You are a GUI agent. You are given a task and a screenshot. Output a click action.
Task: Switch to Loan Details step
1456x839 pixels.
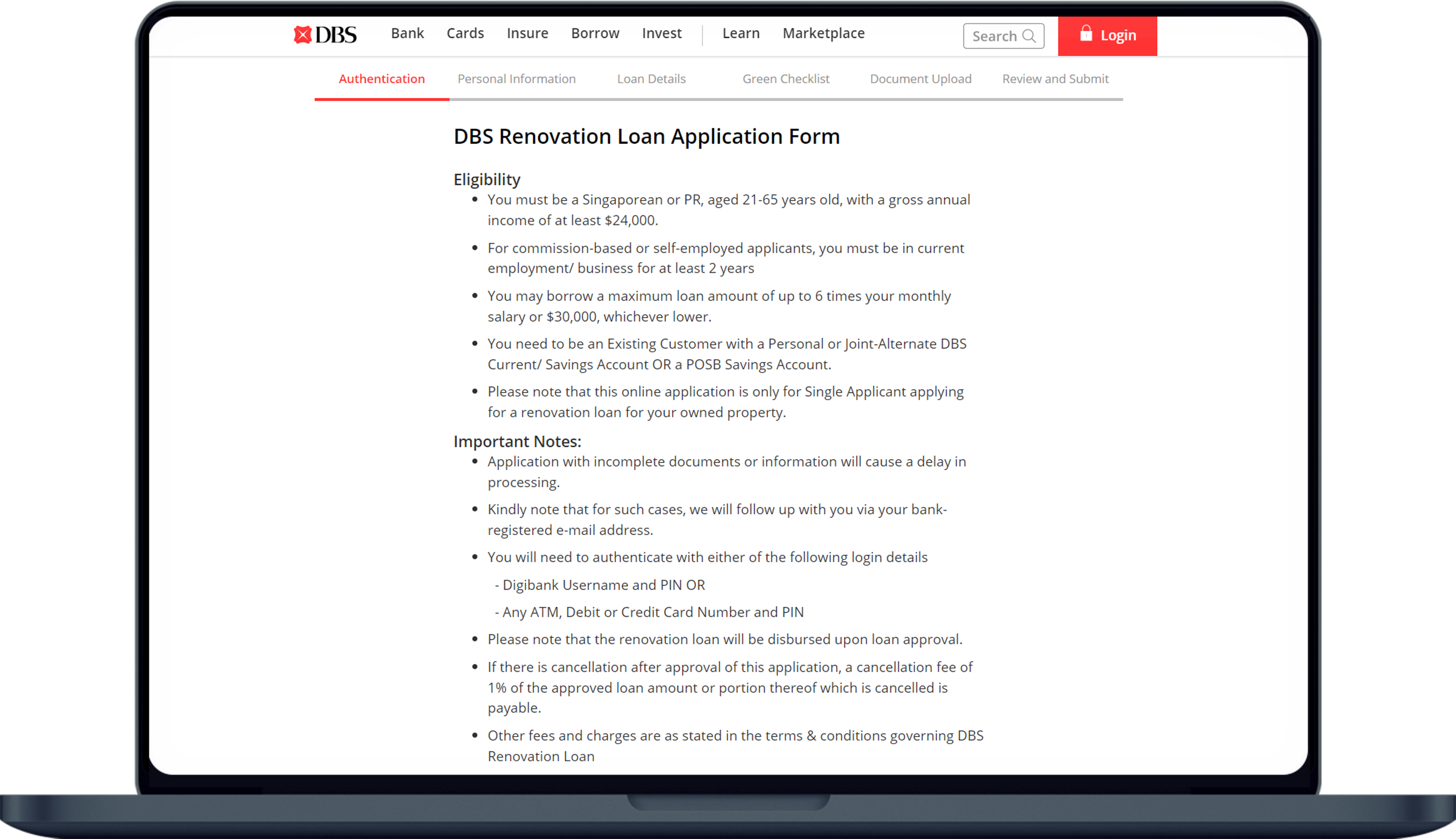pyautogui.click(x=651, y=79)
